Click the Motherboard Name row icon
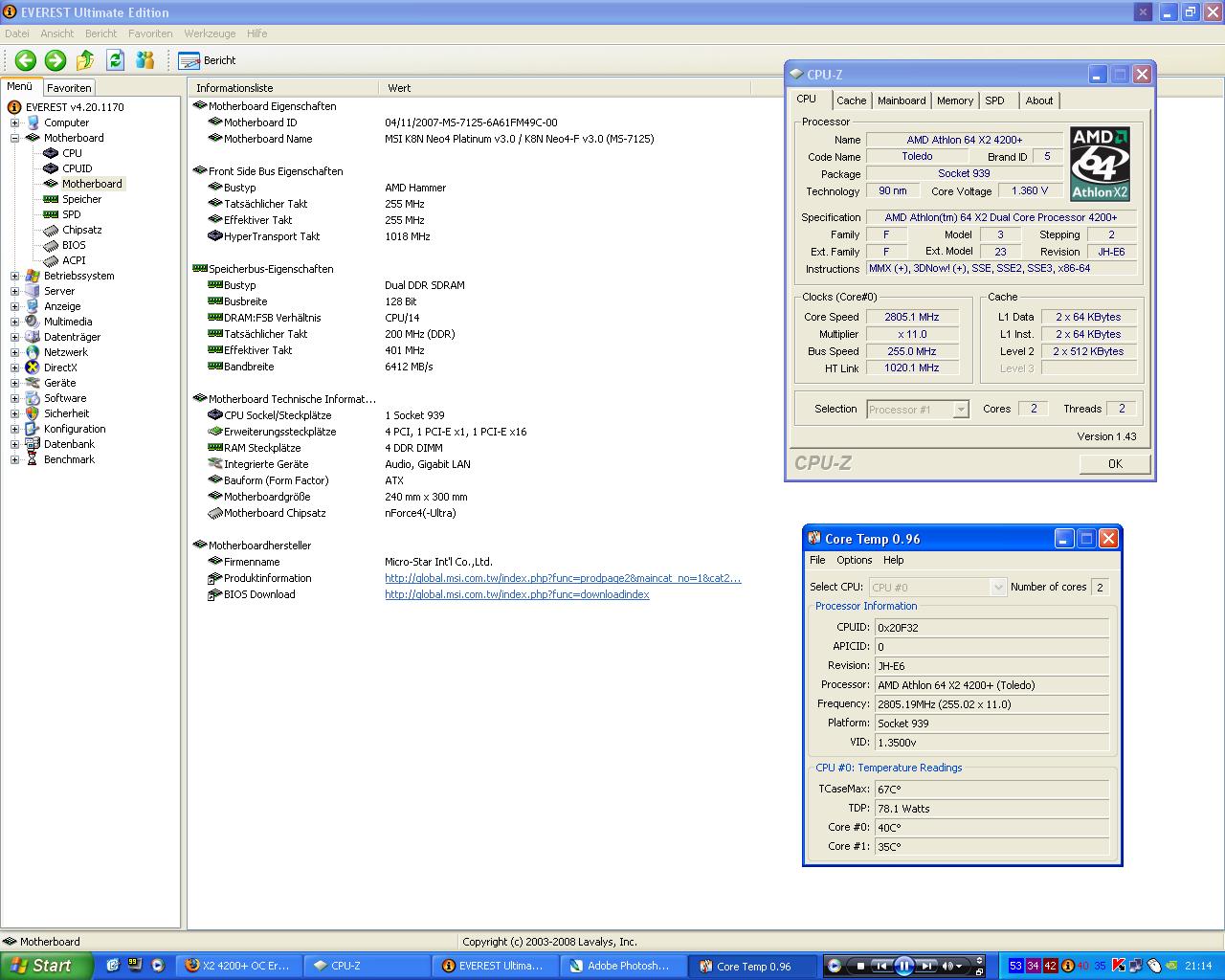Viewport: 1225px width, 980px height. click(215, 139)
